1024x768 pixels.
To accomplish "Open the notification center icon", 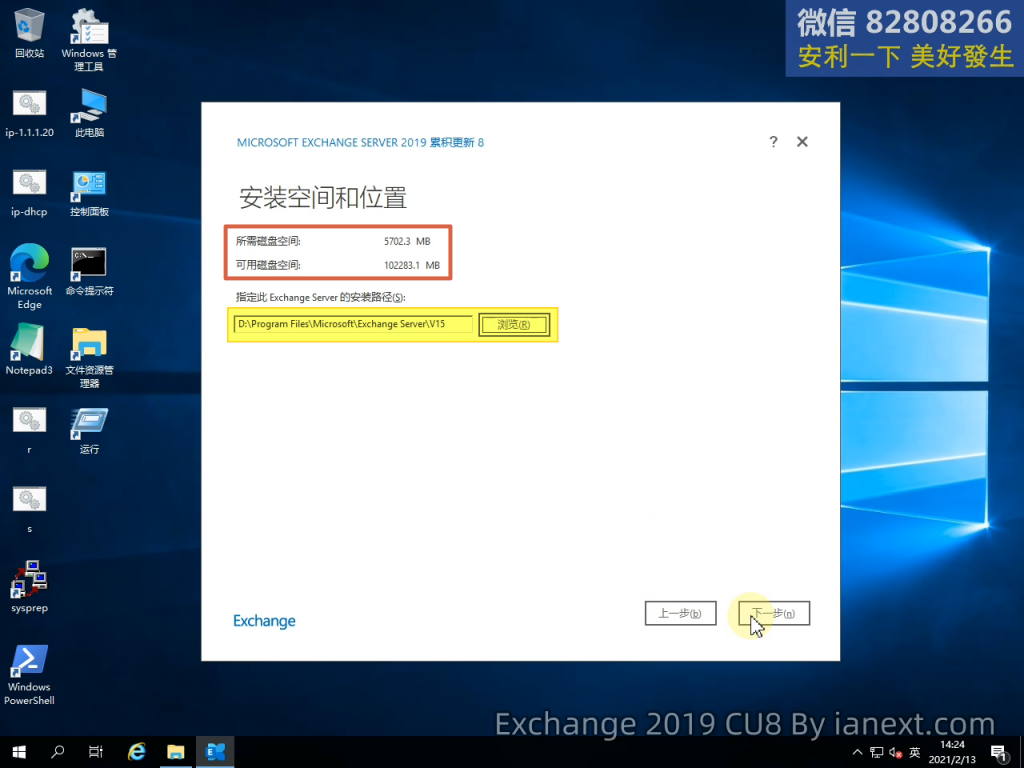I will point(998,752).
